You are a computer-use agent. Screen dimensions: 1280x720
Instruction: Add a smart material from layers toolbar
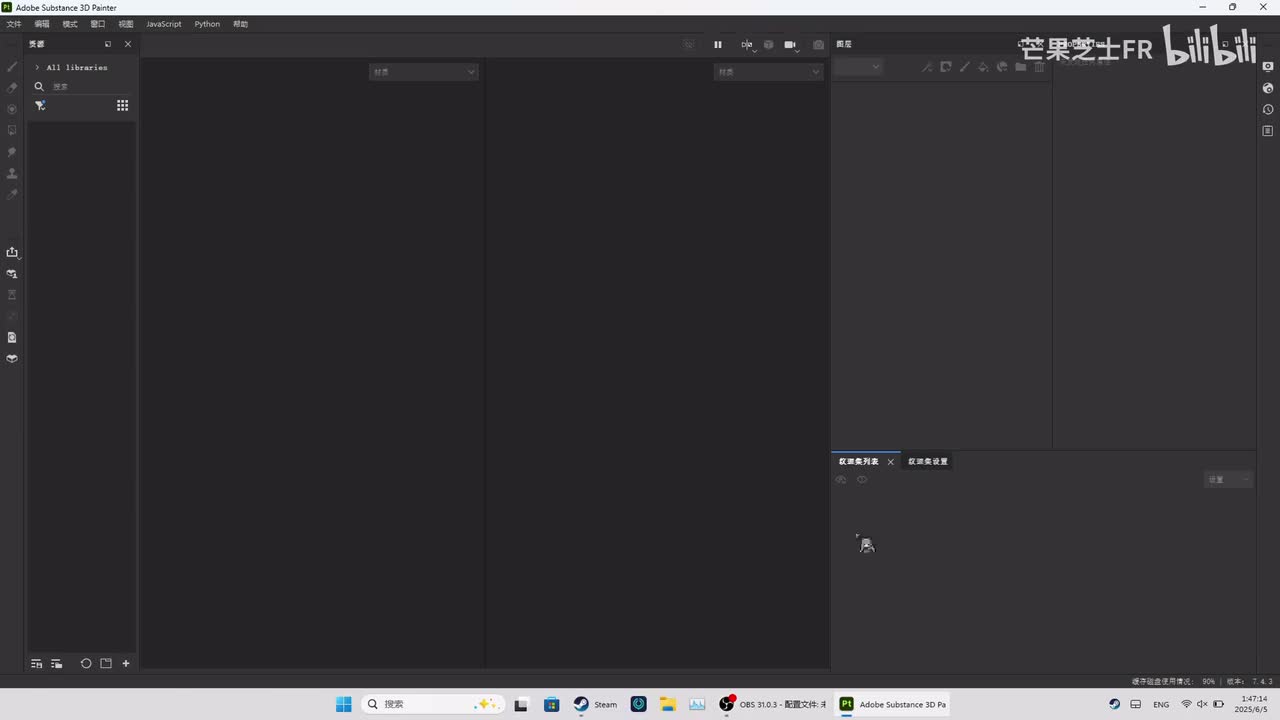pyautogui.click(x=1002, y=67)
